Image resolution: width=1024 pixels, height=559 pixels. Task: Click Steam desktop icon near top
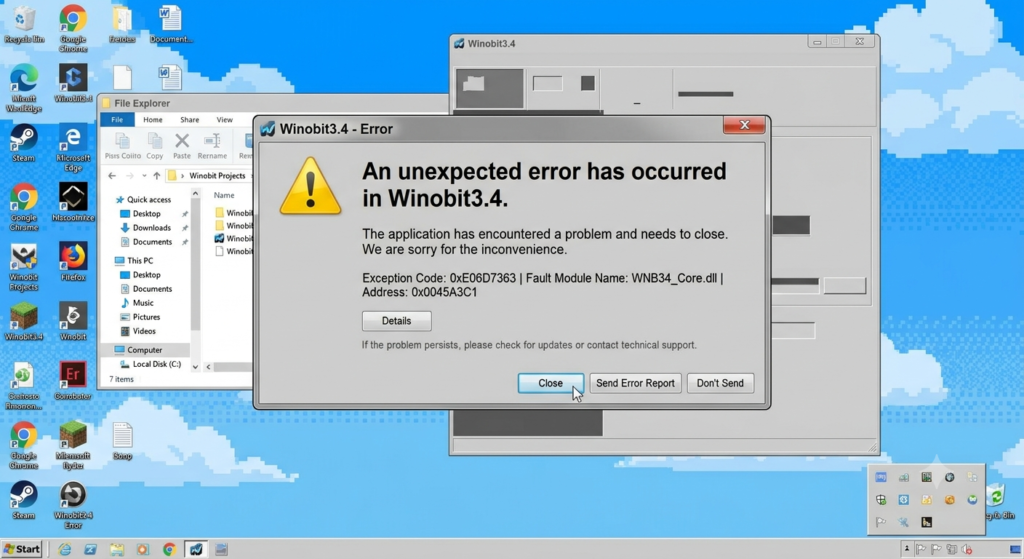point(24,143)
